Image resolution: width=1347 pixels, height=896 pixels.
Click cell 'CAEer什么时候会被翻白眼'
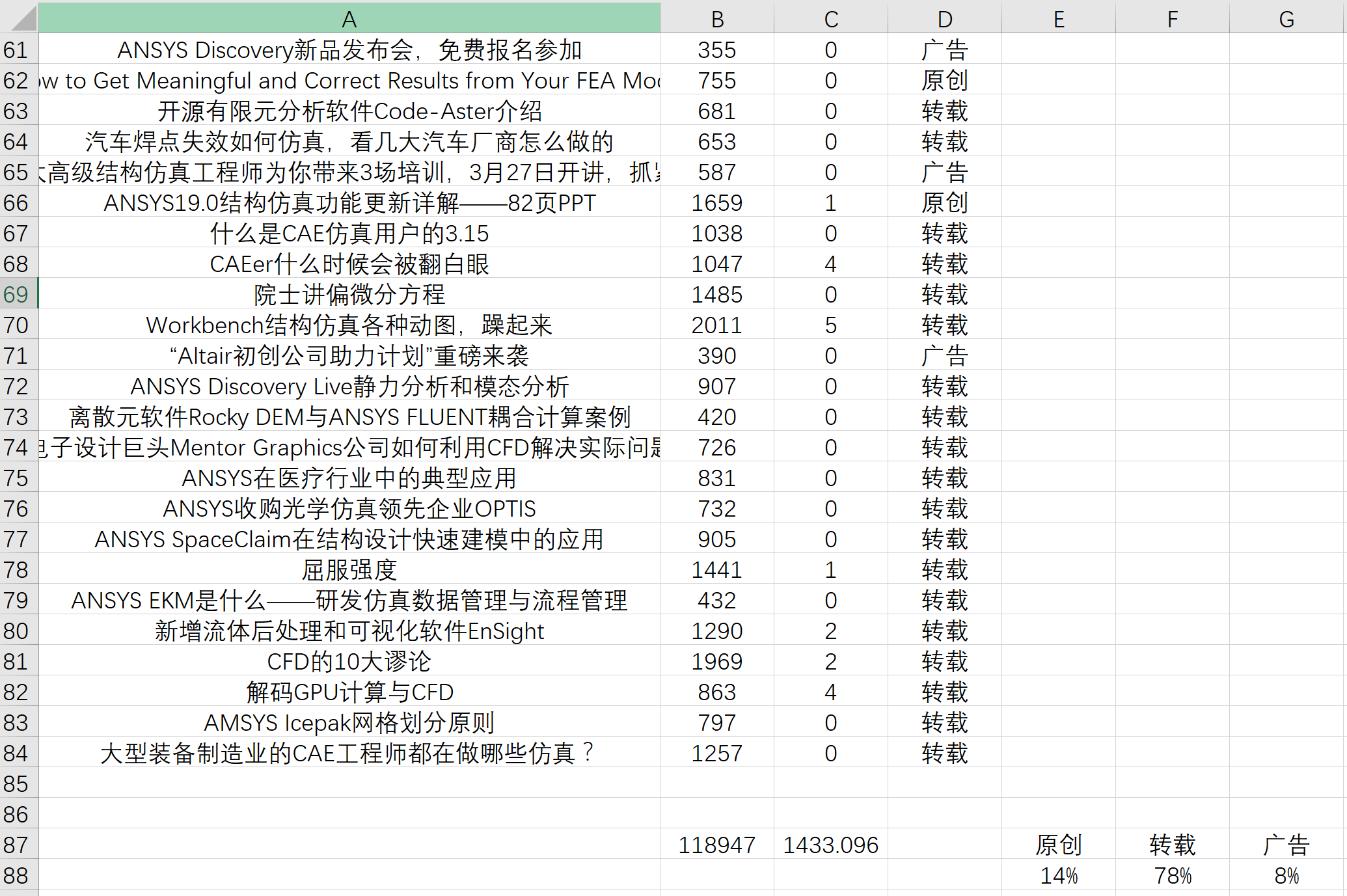(349, 264)
